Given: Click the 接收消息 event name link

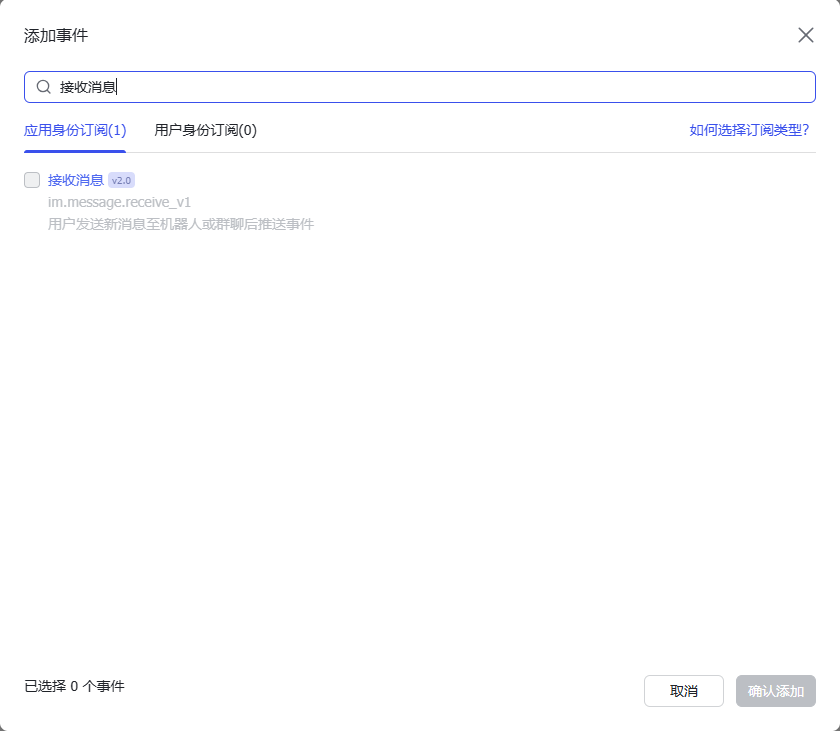Looking at the screenshot, I should 77,180.
